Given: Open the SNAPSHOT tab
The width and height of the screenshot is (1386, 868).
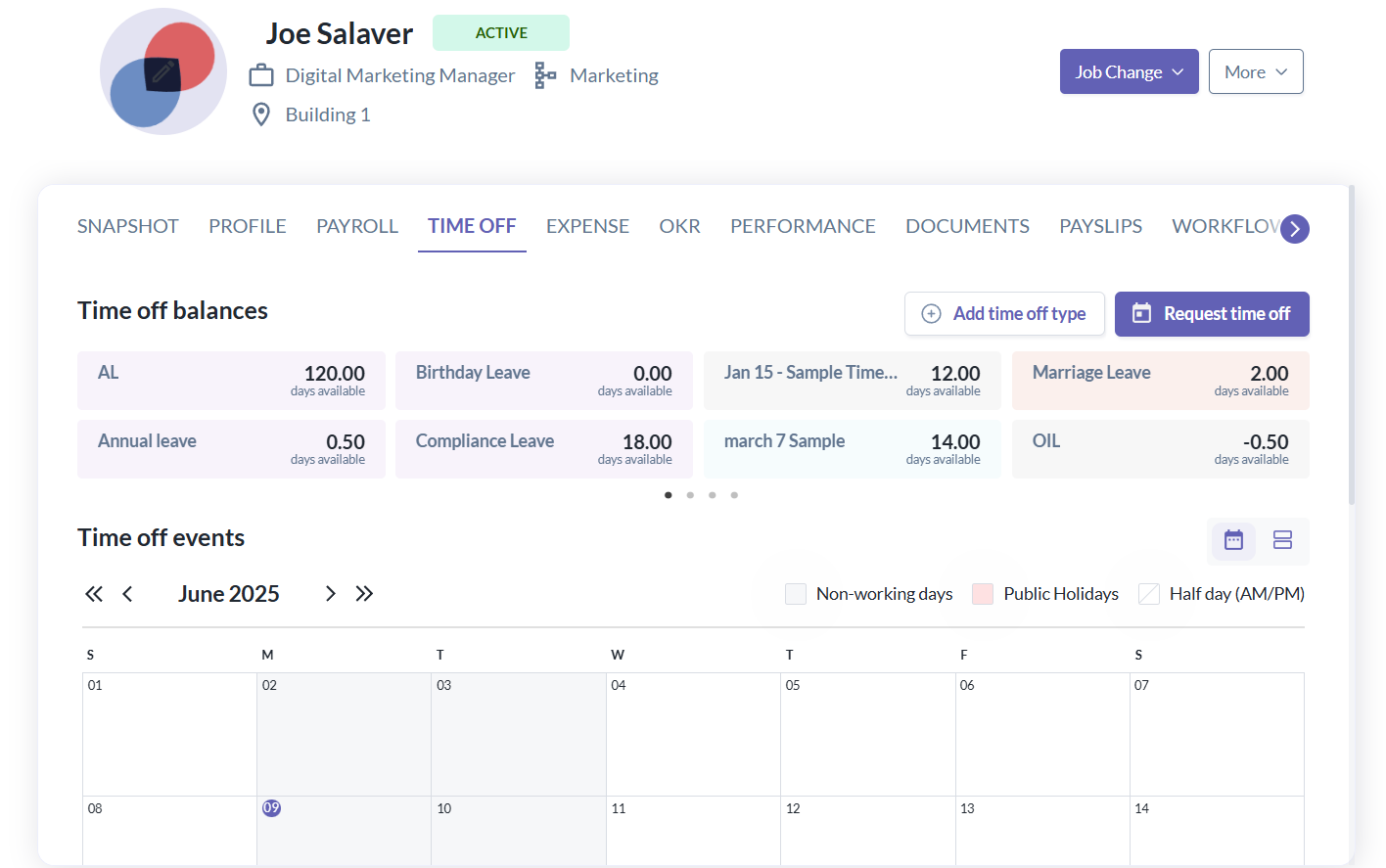Looking at the screenshot, I should pyautogui.click(x=128, y=226).
